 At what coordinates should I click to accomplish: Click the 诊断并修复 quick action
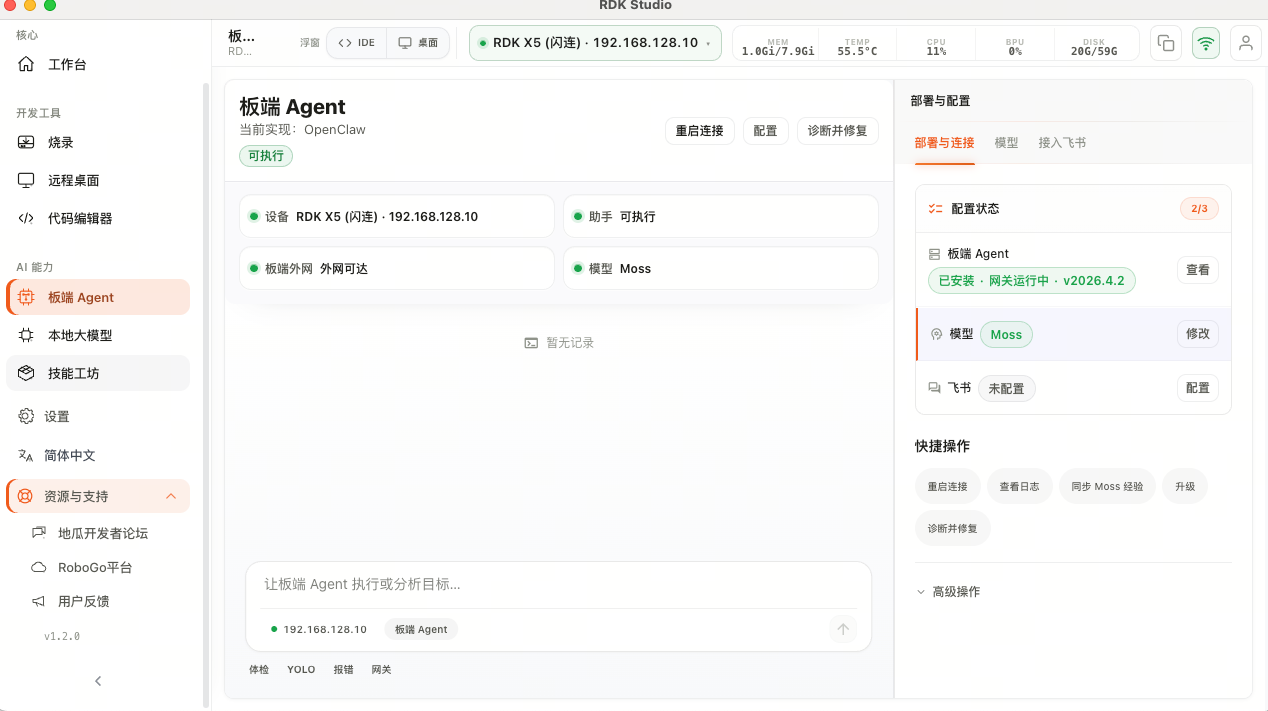pyautogui.click(x=952, y=528)
